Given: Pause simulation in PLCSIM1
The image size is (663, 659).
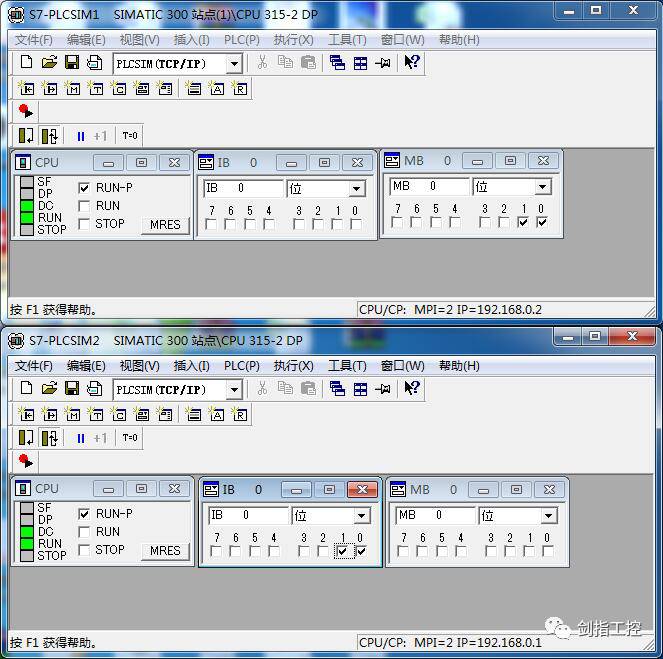Looking at the screenshot, I should point(81,137).
